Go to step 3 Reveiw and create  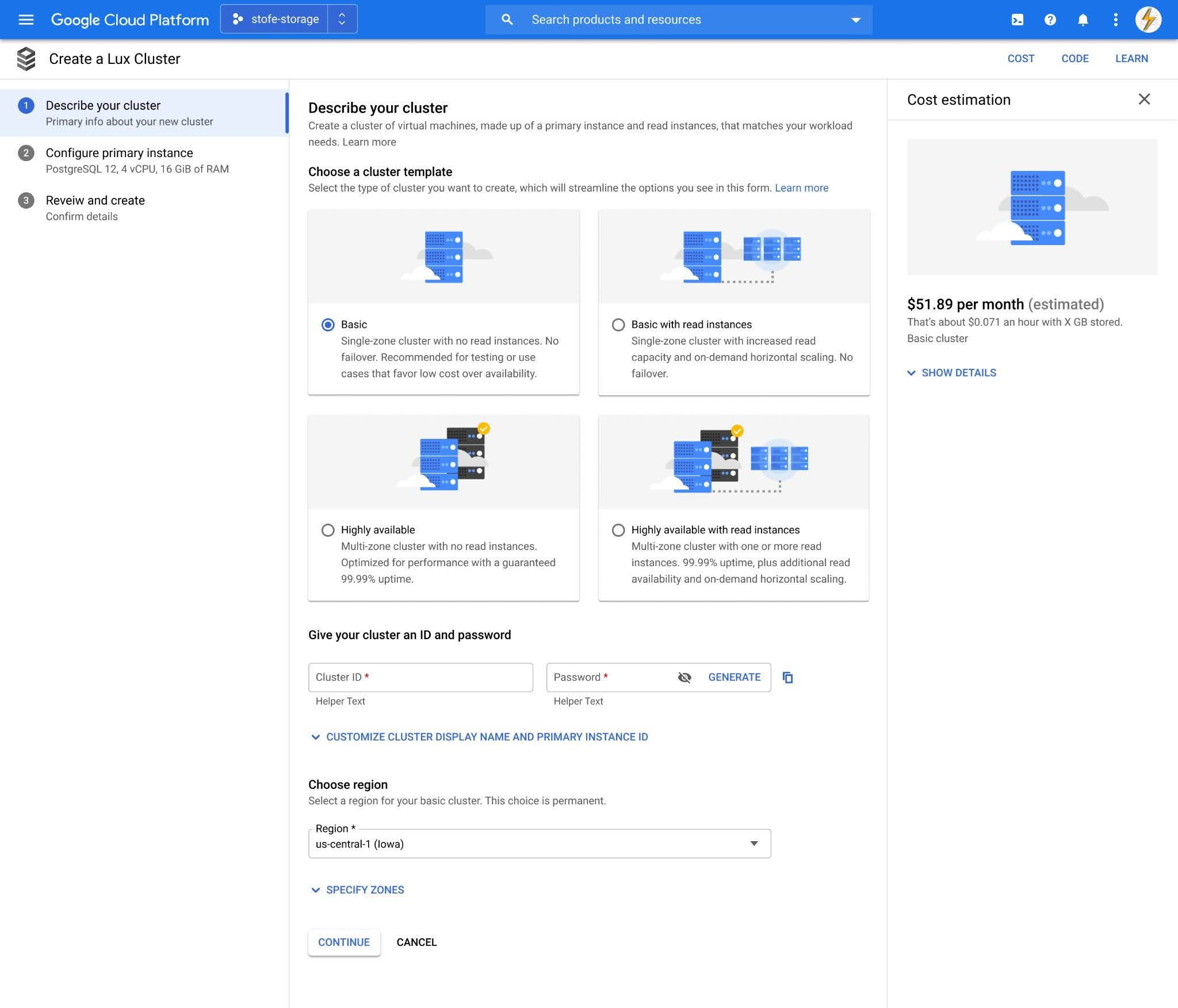pos(144,208)
